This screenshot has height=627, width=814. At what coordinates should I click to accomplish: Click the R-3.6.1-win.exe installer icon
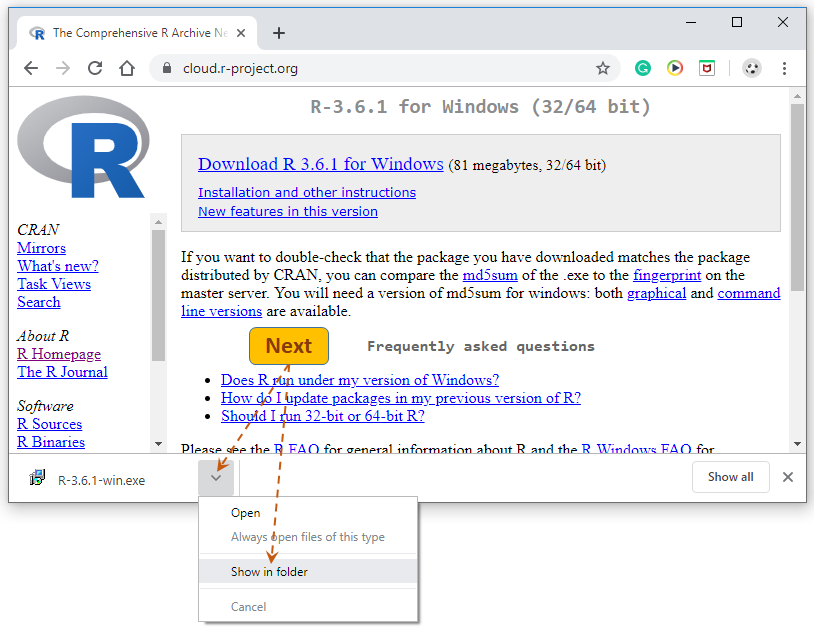tap(37, 477)
